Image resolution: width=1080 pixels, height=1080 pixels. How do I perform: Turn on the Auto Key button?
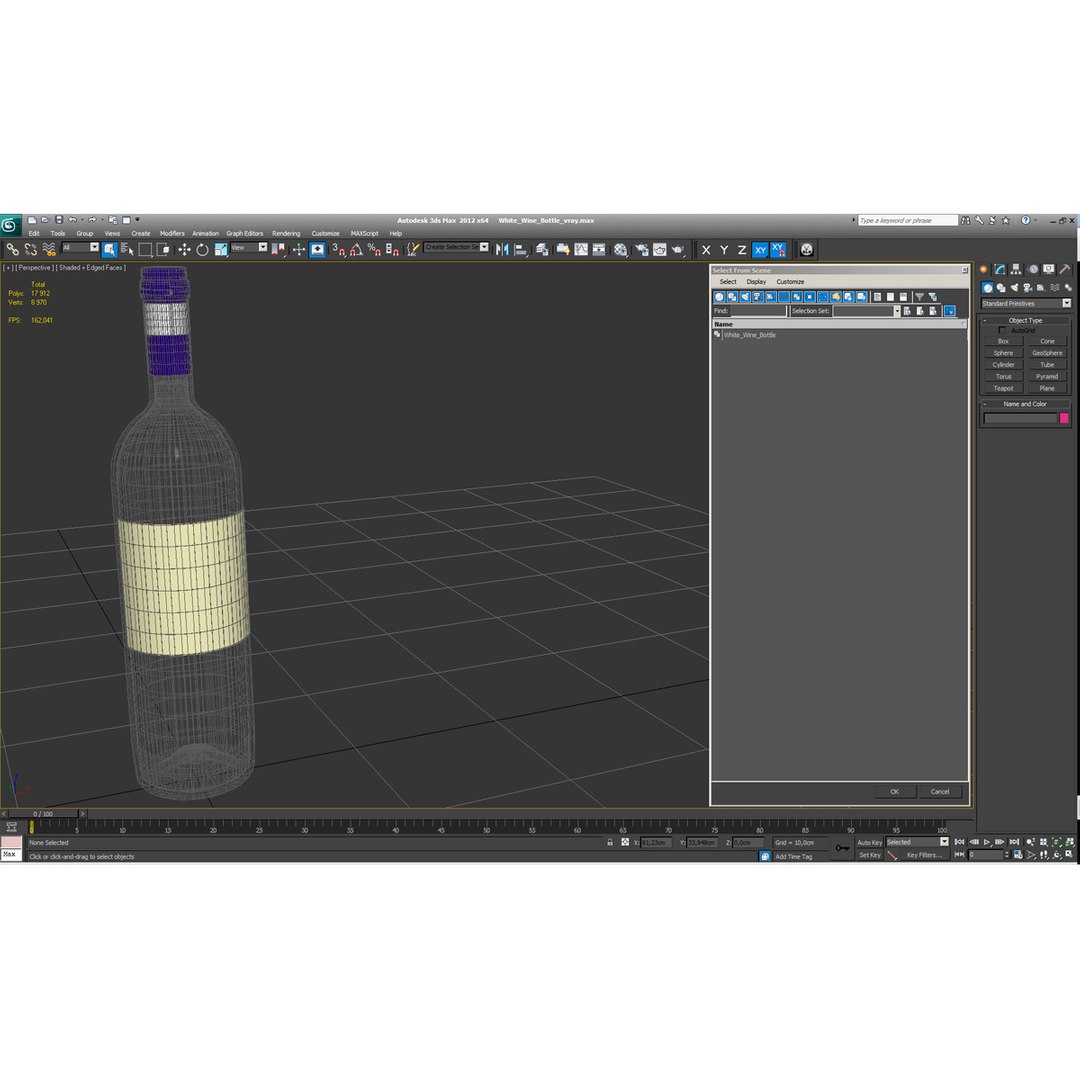coord(869,842)
